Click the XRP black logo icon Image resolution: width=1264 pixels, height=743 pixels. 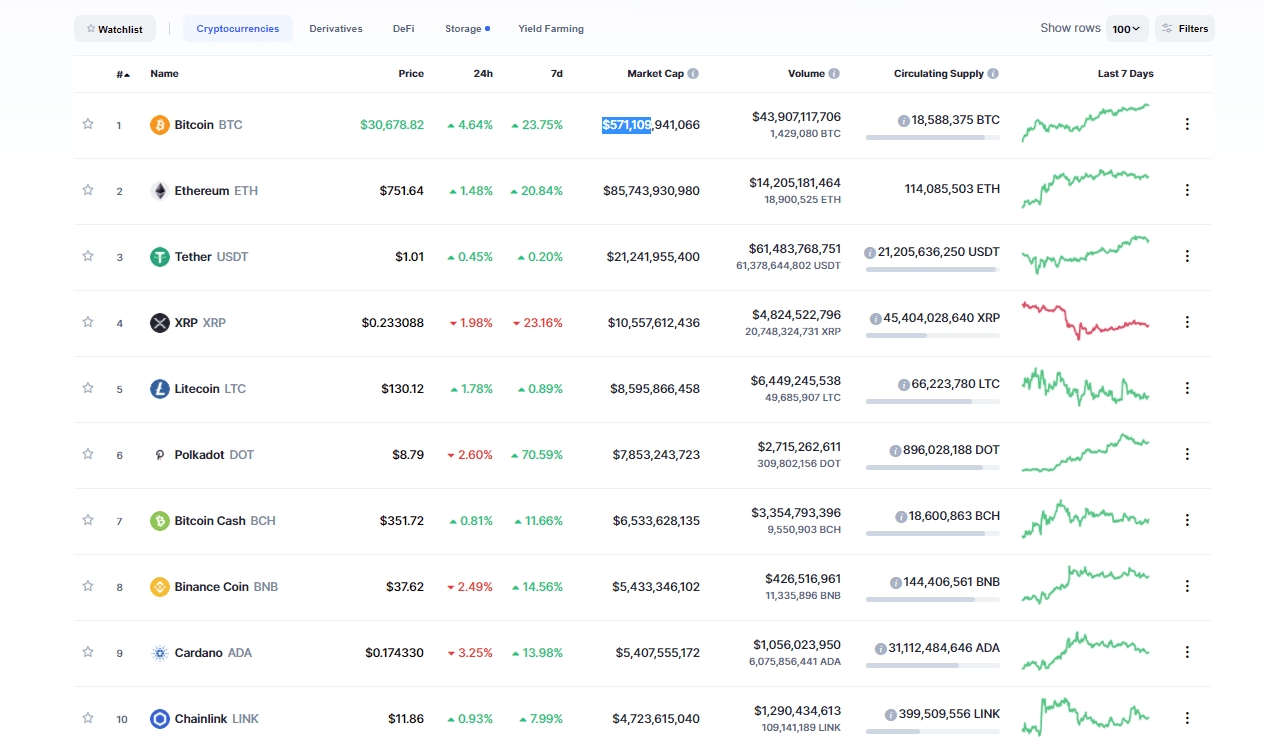pyautogui.click(x=160, y=323)
